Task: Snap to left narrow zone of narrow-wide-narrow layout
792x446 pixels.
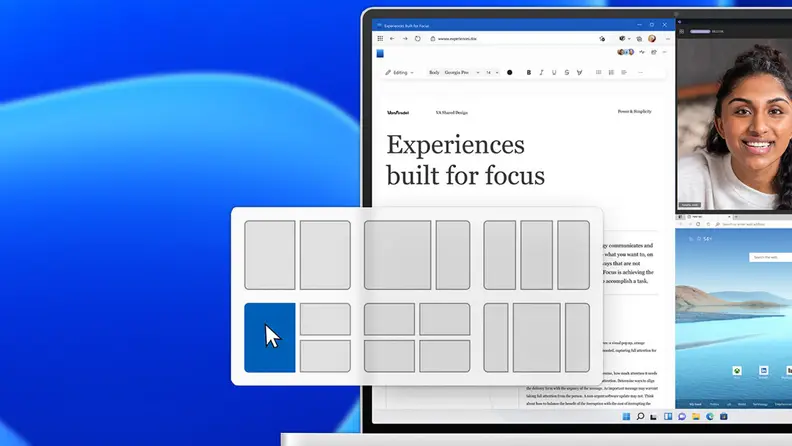Action: (x=496, y=337)
